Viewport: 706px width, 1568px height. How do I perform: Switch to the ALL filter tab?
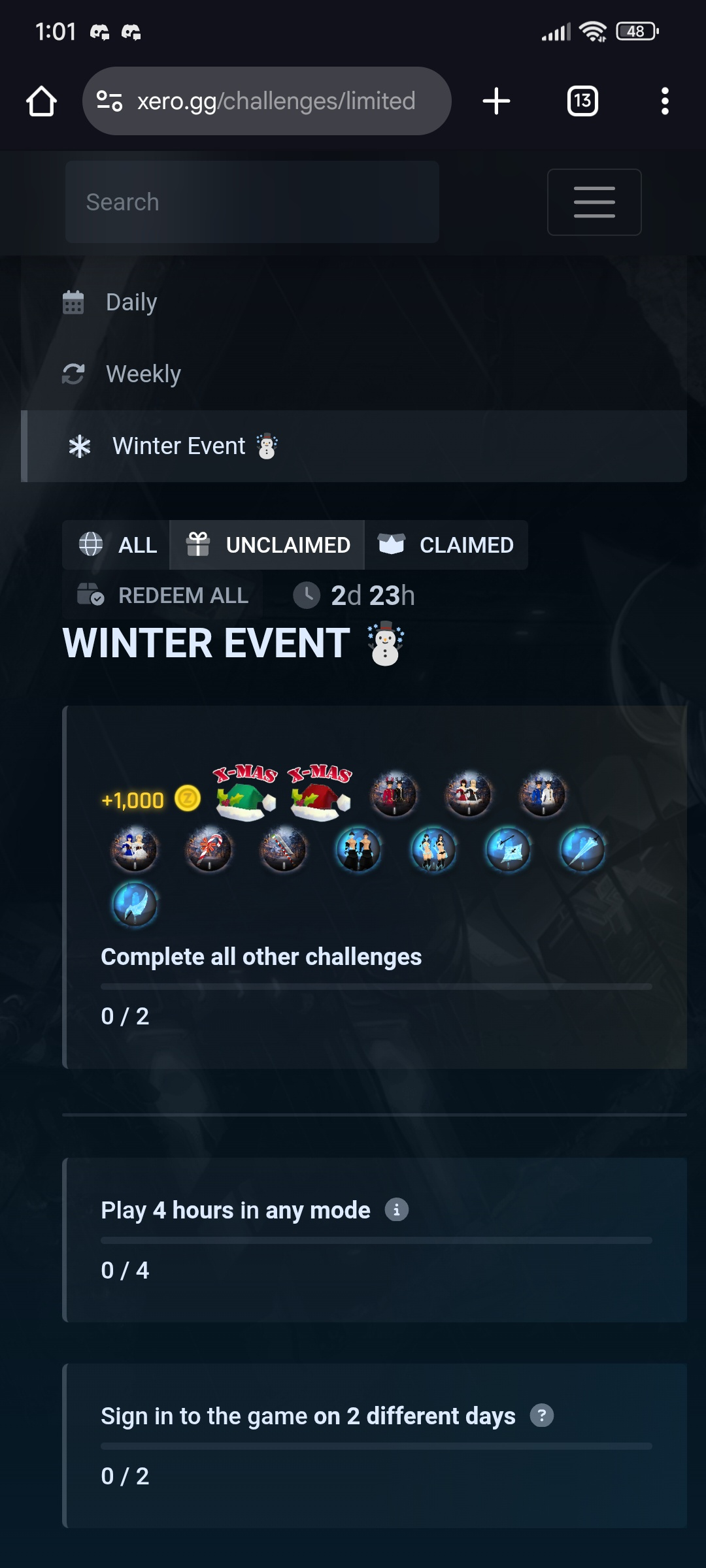click(x=116, y=545)
